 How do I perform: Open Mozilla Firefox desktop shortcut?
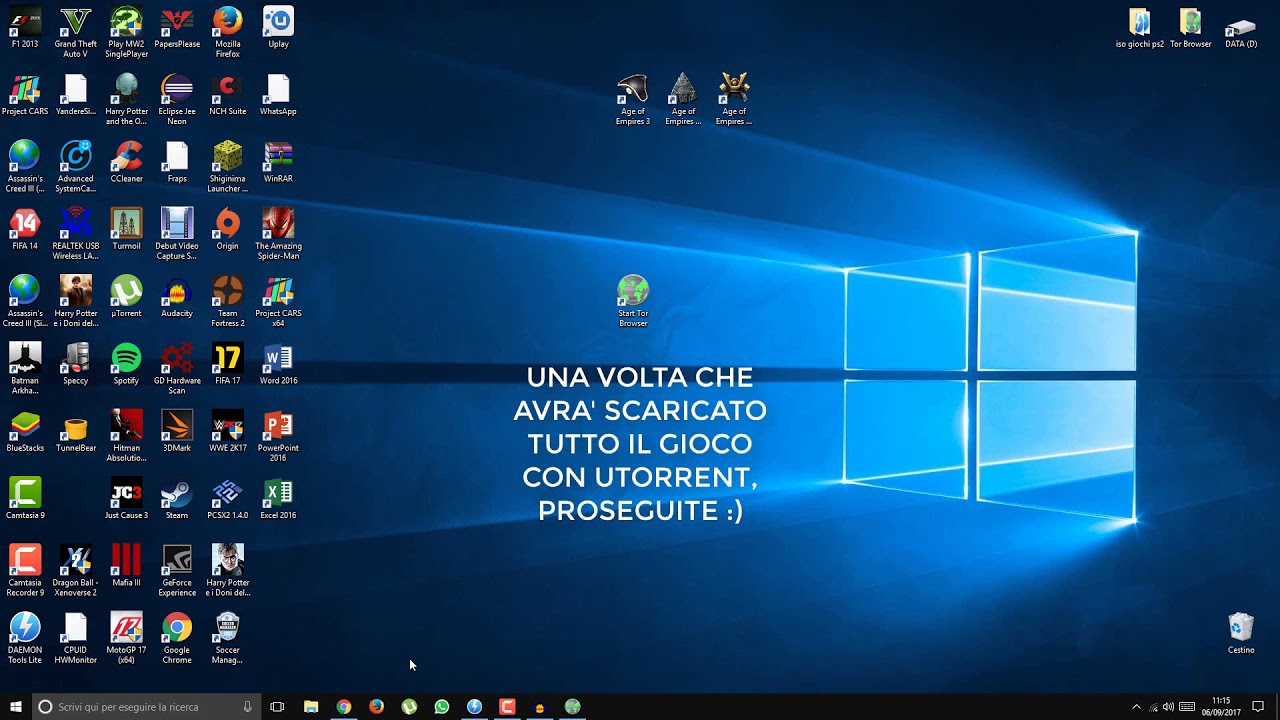228,32
